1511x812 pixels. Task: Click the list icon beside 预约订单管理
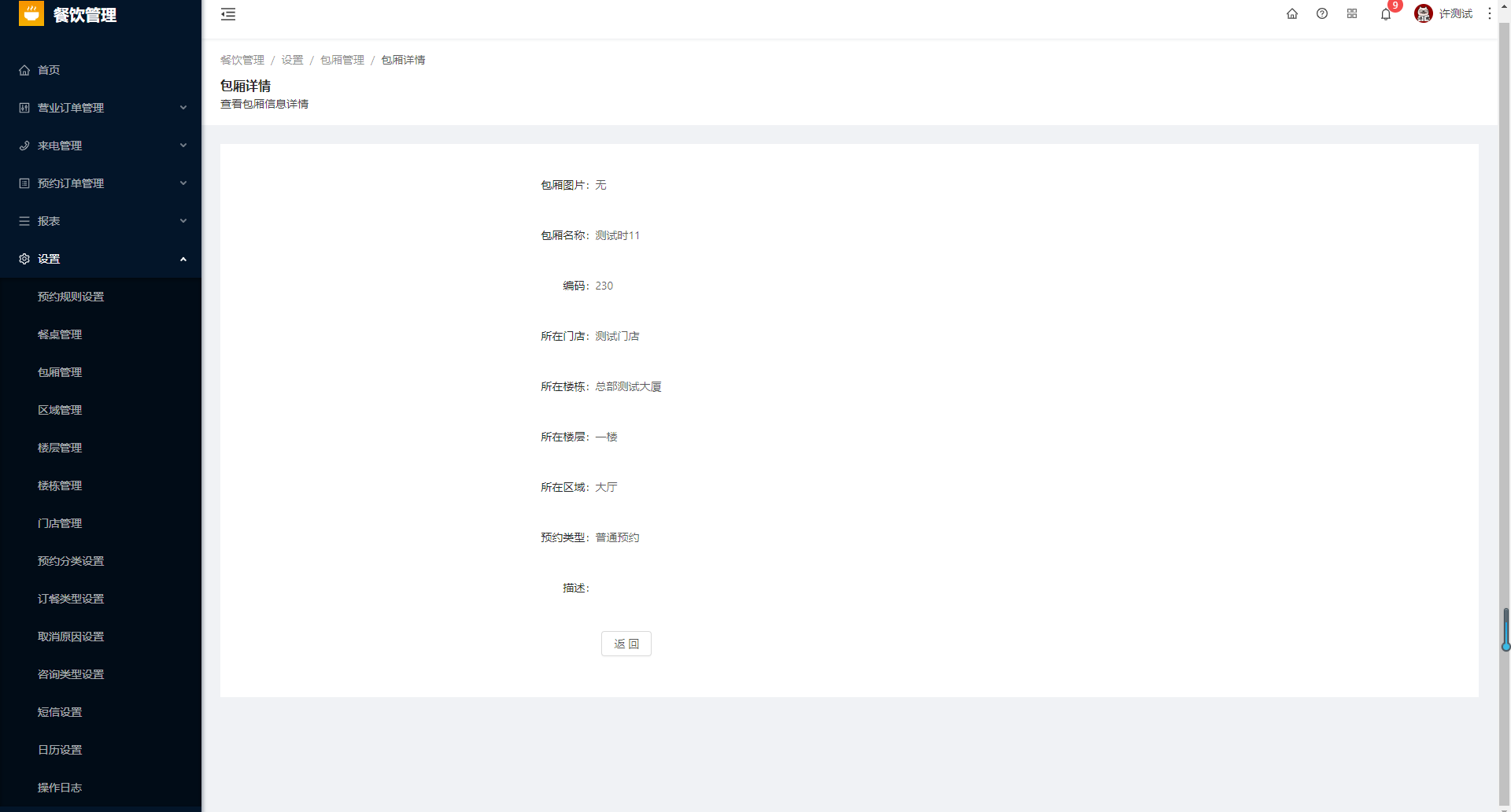24,183
